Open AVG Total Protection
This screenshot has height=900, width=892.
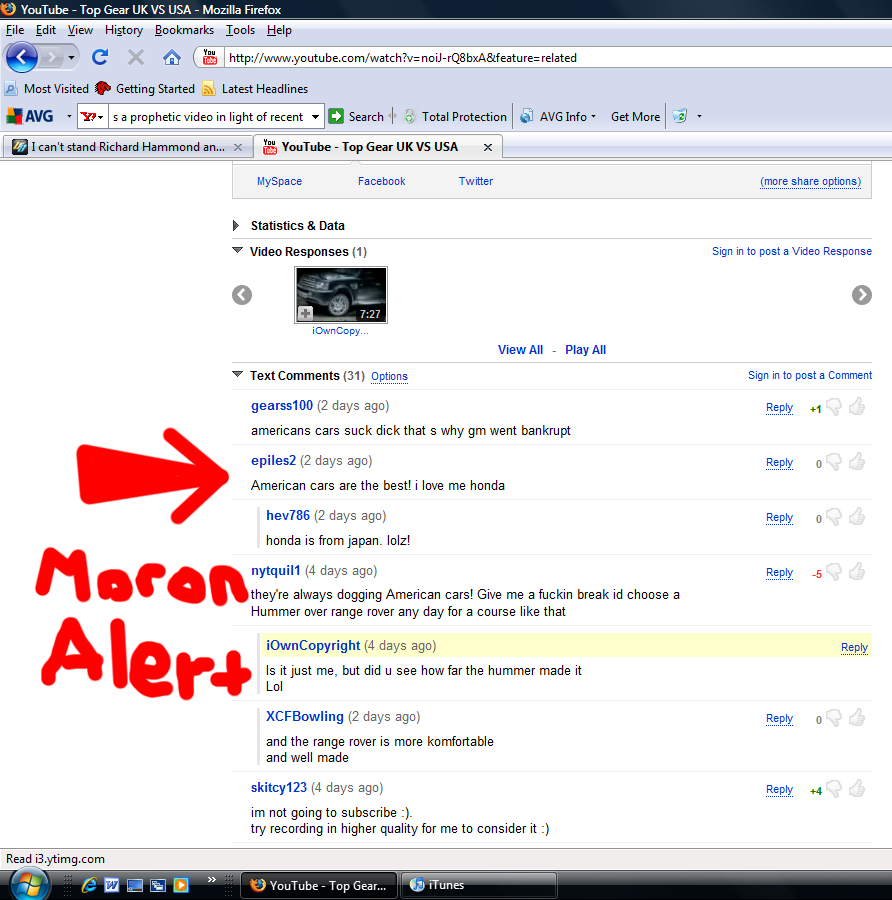point(456,117)
